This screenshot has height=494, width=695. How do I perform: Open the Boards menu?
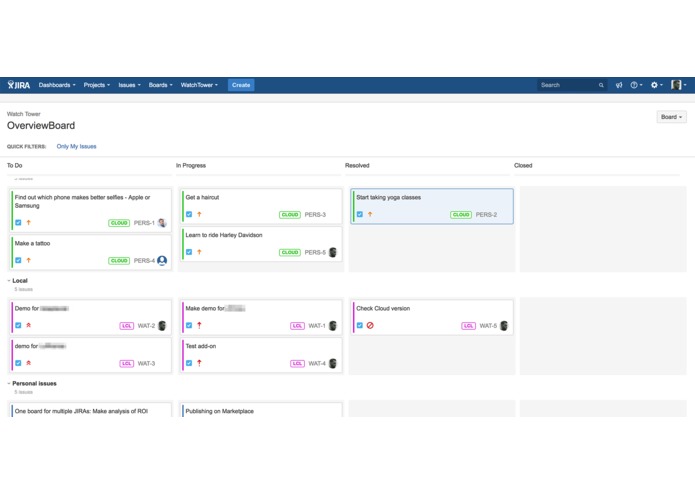(160, 85)
